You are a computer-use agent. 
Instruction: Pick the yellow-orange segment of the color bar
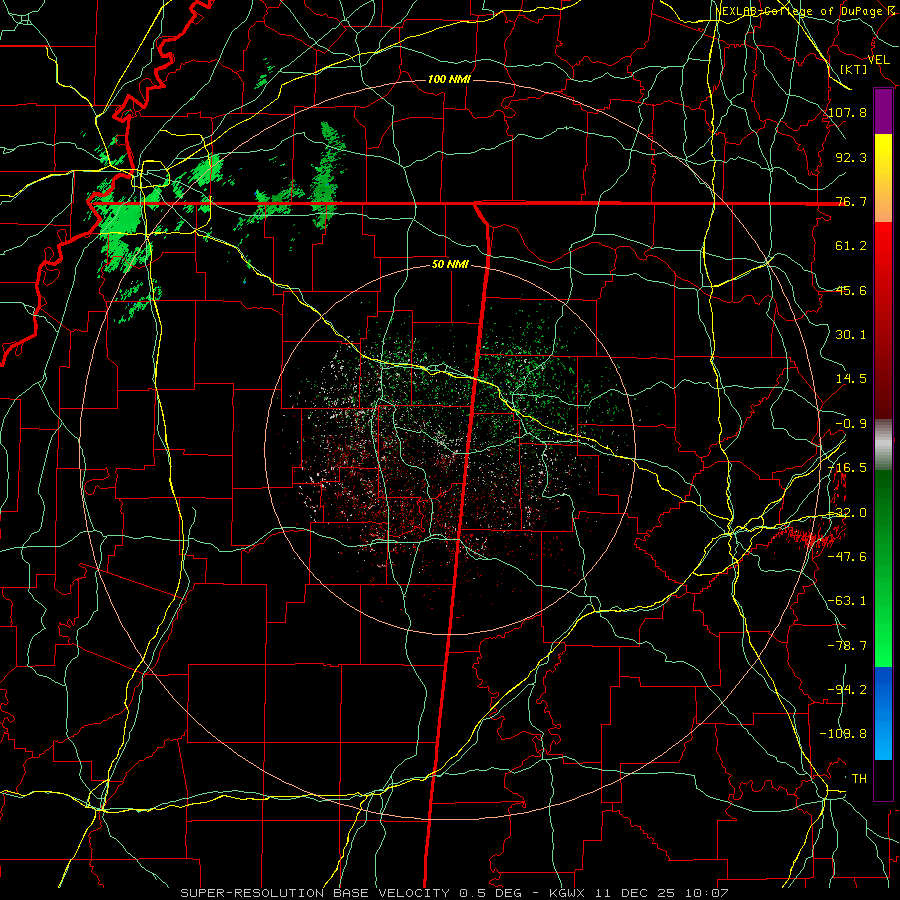pos(883,178)
